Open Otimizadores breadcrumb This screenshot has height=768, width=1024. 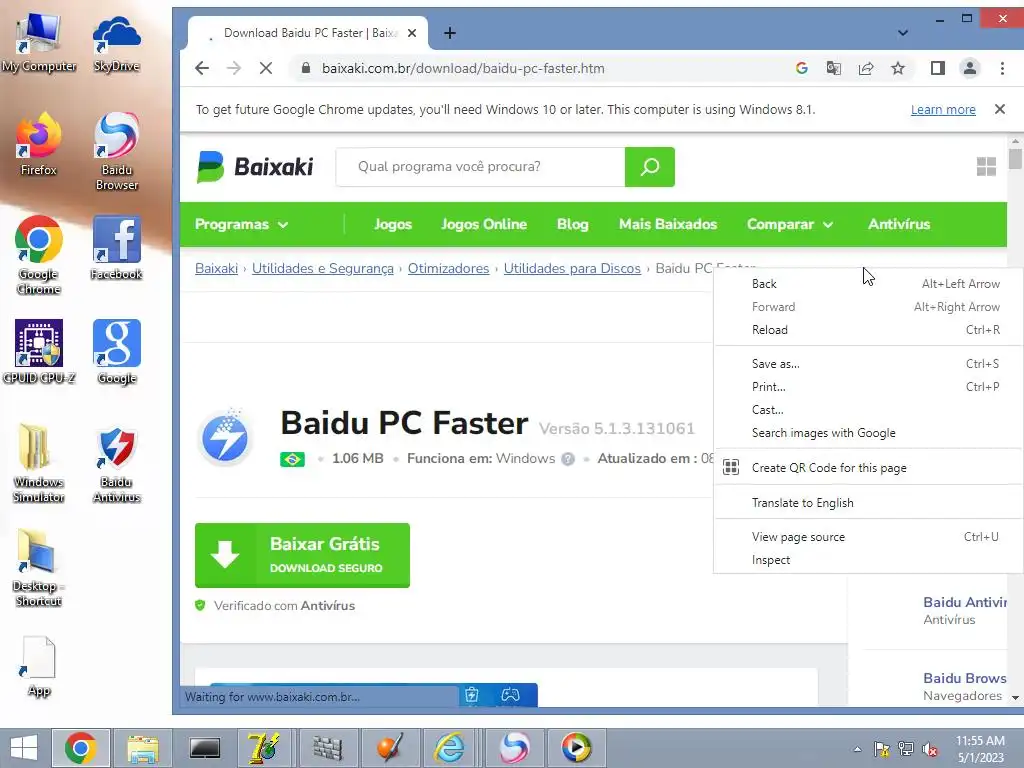click(x=449, y=268)
